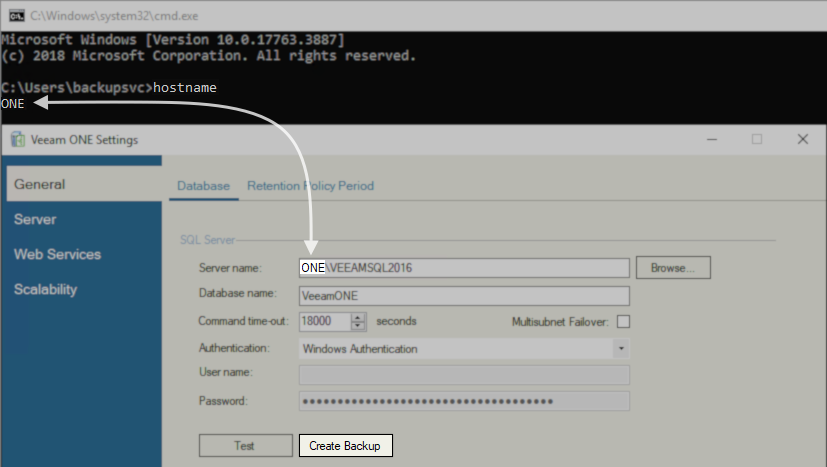Screen dimensions: 827x467
Task: Go to Web Services settings
Action: [x=57, y=254]
